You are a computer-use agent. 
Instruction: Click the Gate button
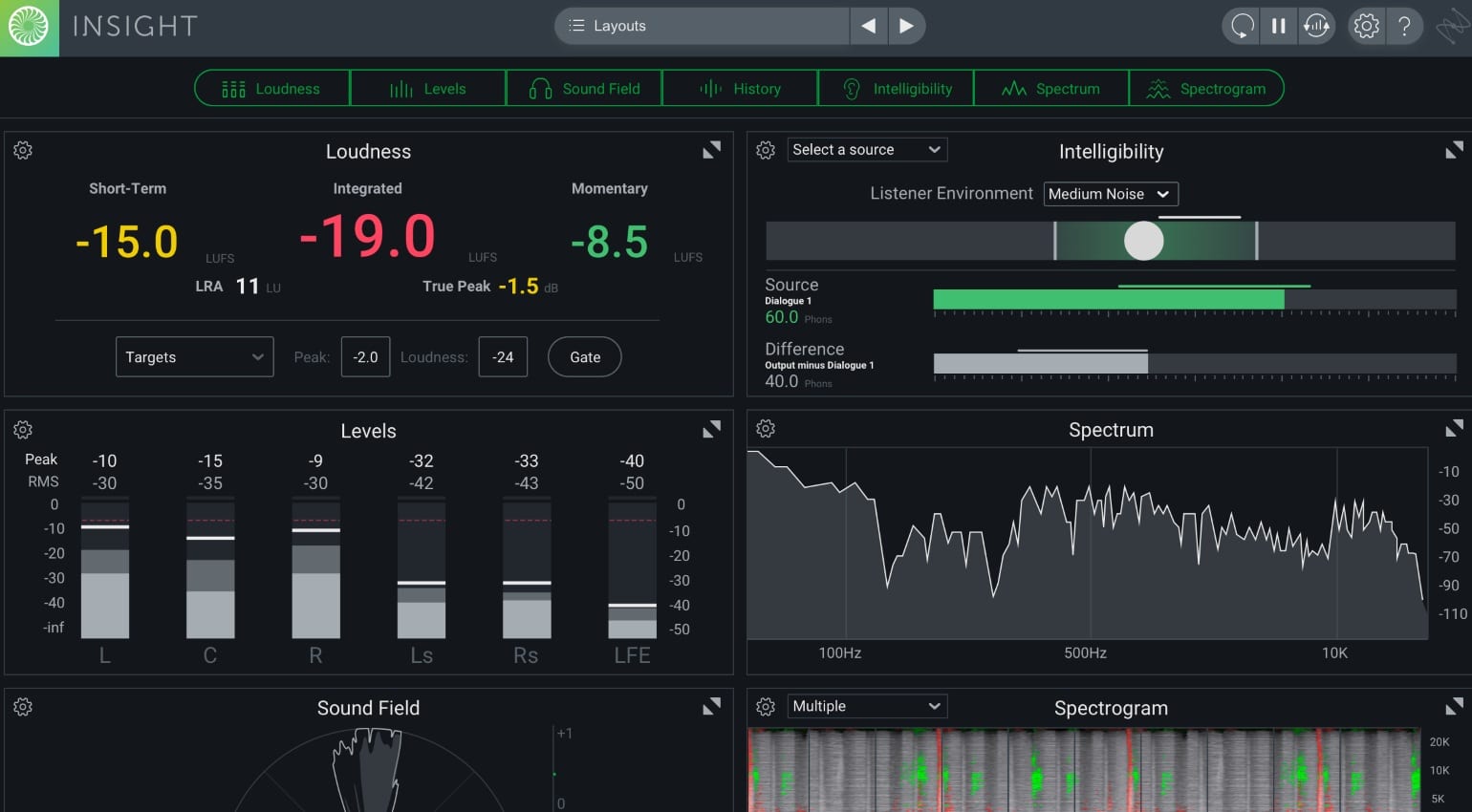click(585, 356)
